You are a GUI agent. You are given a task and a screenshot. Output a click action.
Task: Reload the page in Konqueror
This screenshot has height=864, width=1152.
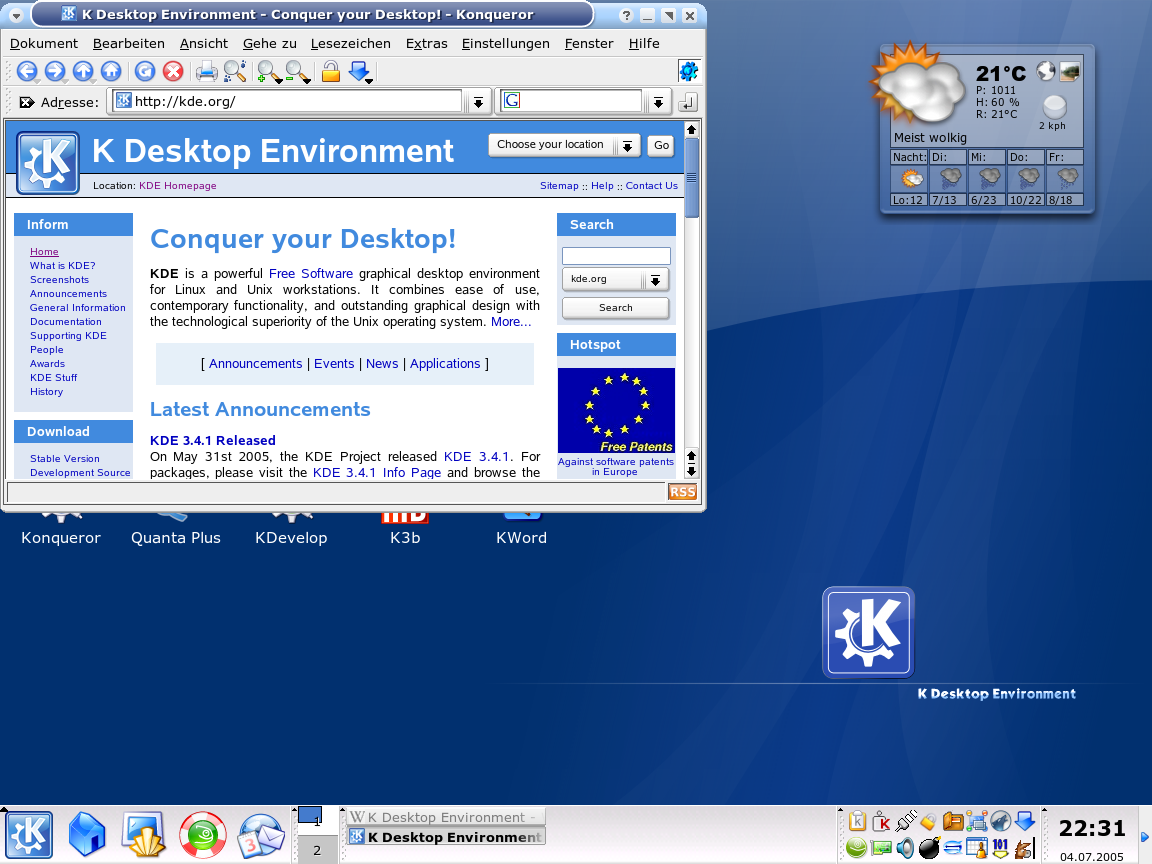143,71
